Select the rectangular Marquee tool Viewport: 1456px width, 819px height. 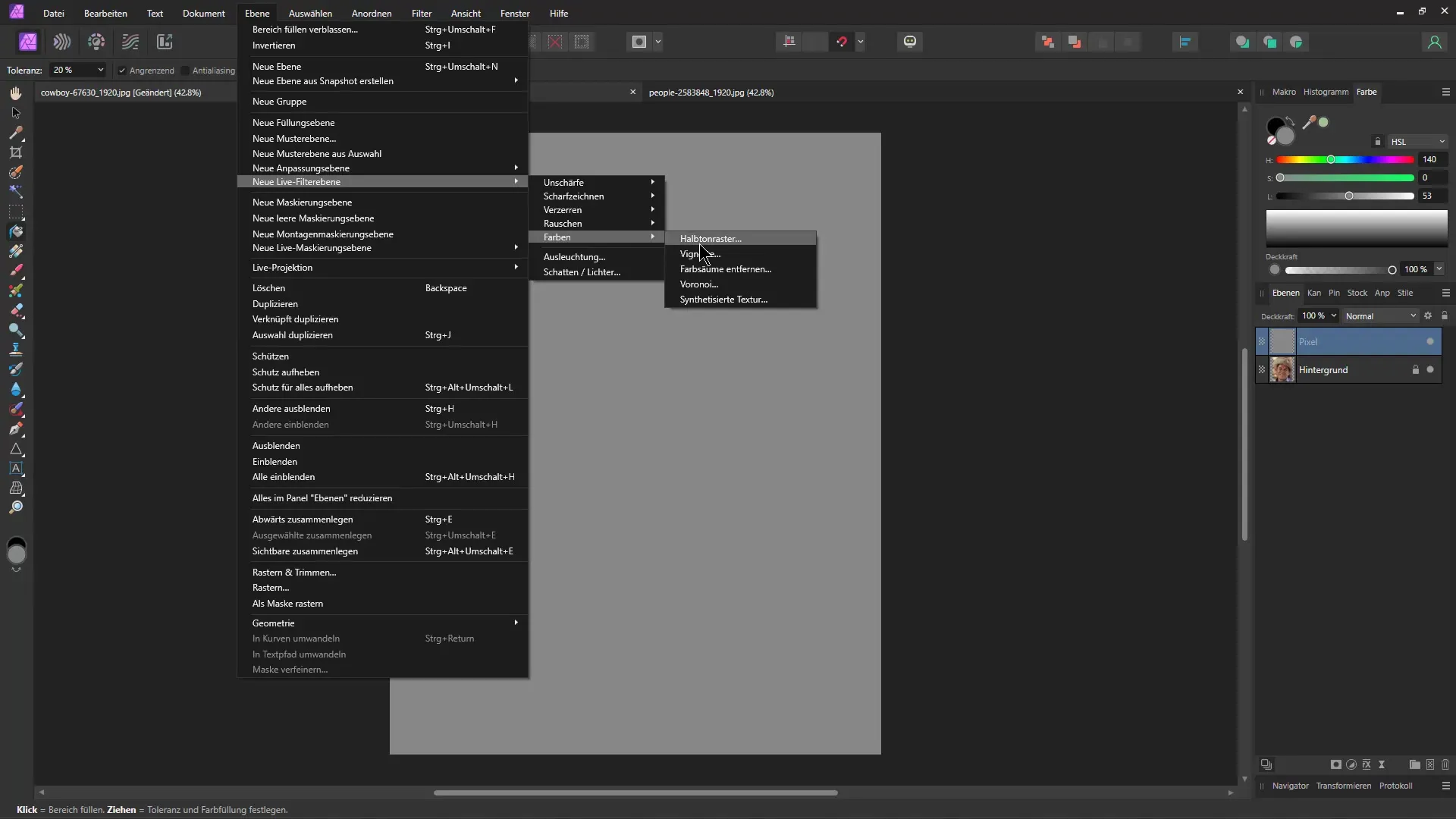tap(16, 212)
